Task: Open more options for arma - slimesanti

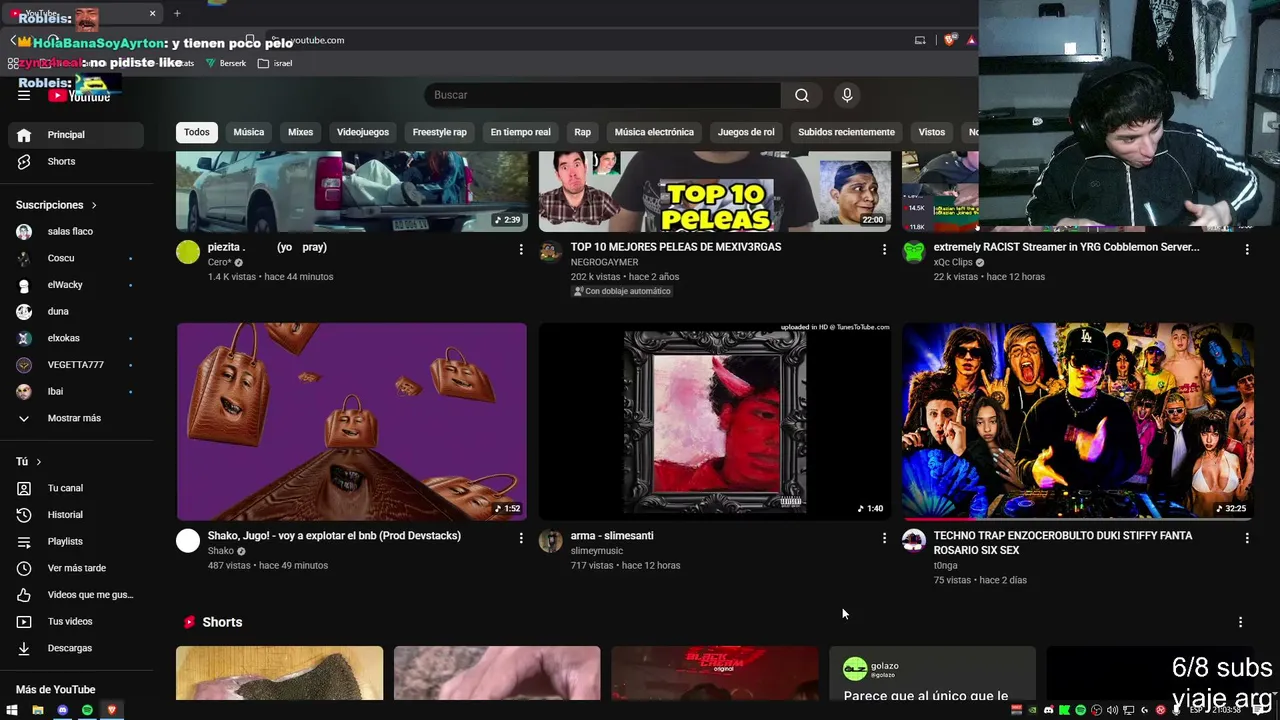Action: 884,538
